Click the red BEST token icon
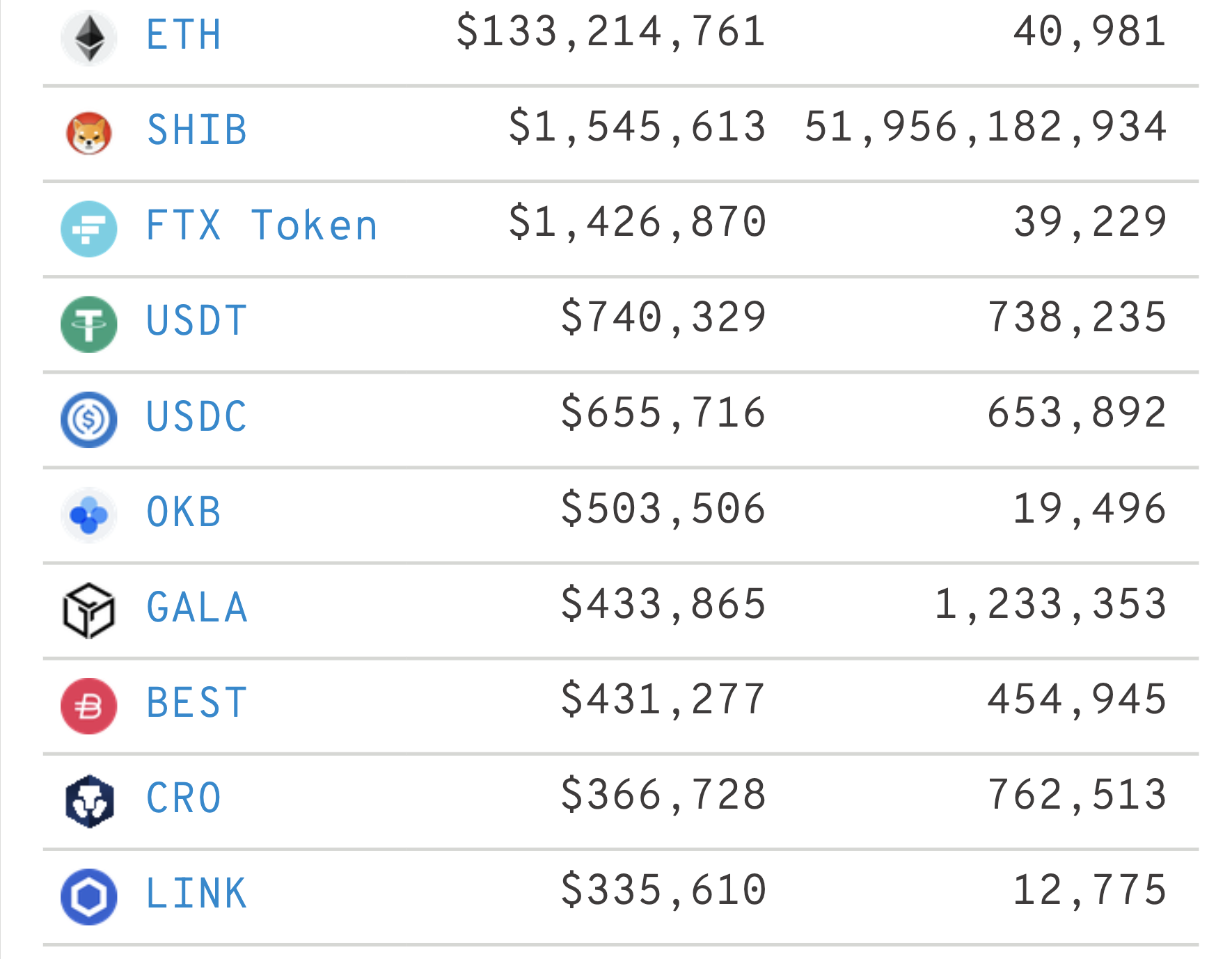The width and height of the screenshot is (1232, 959). point(89,706)
